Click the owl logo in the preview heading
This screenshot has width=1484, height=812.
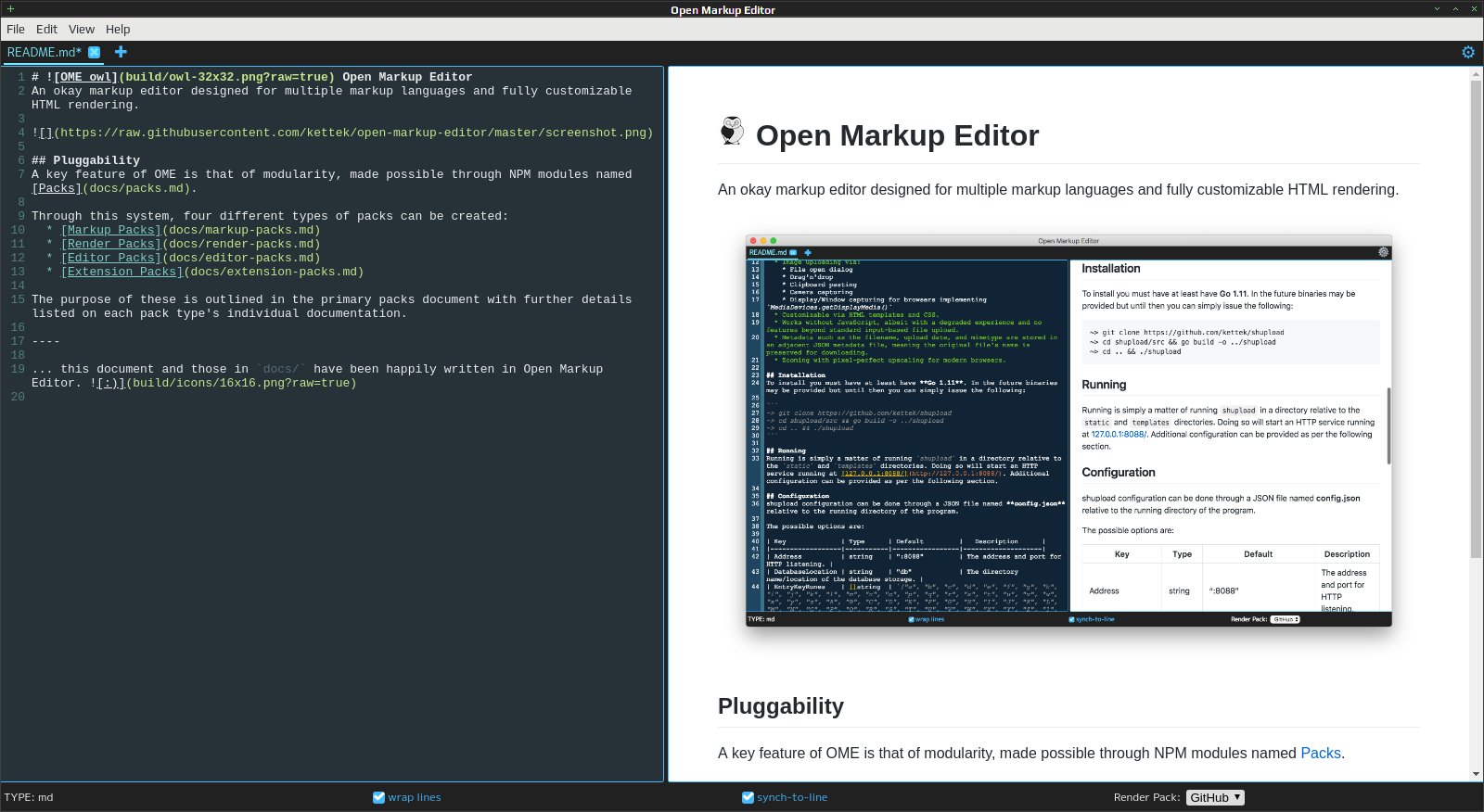[732, 131]
